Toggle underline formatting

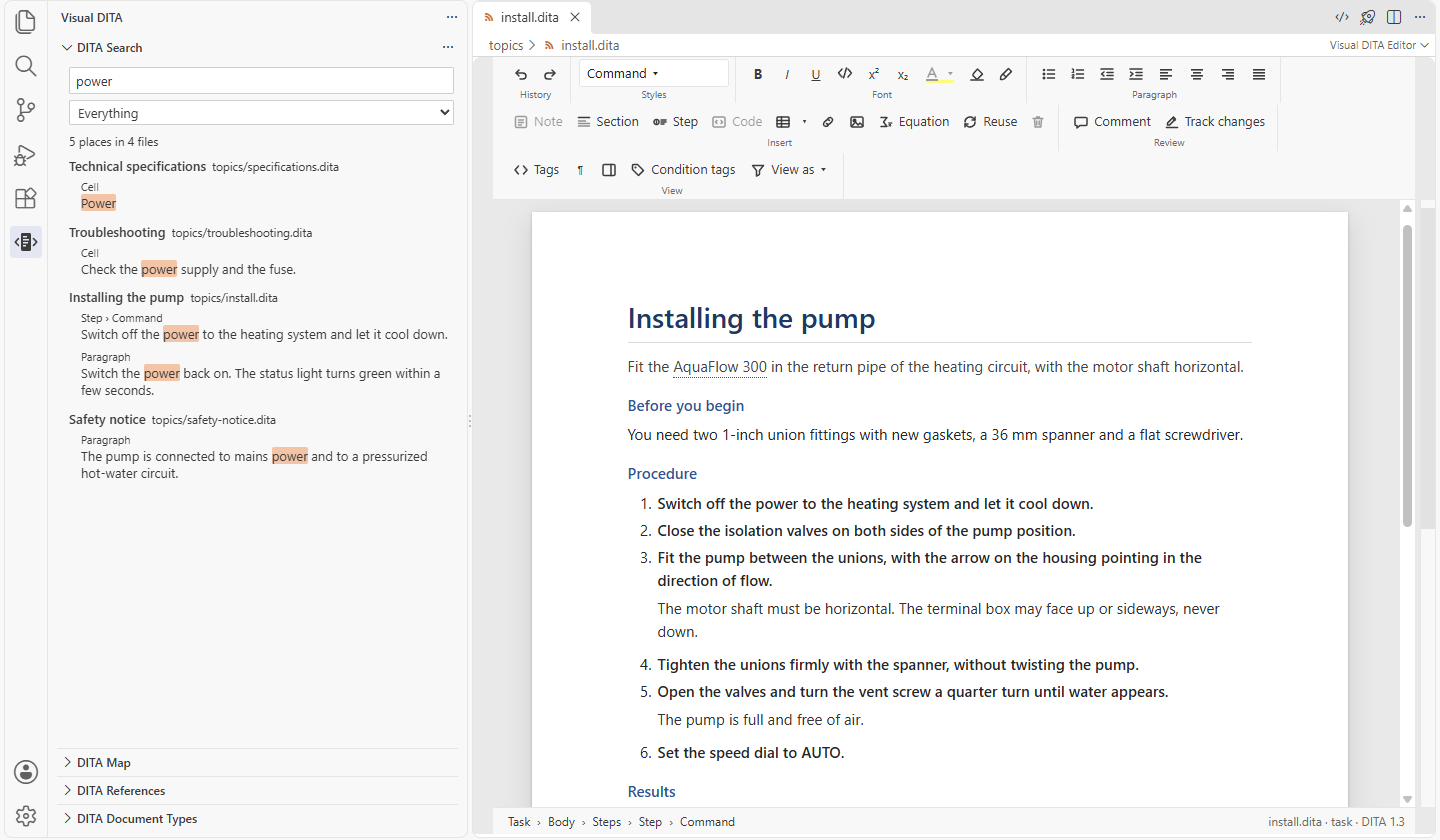816,74
